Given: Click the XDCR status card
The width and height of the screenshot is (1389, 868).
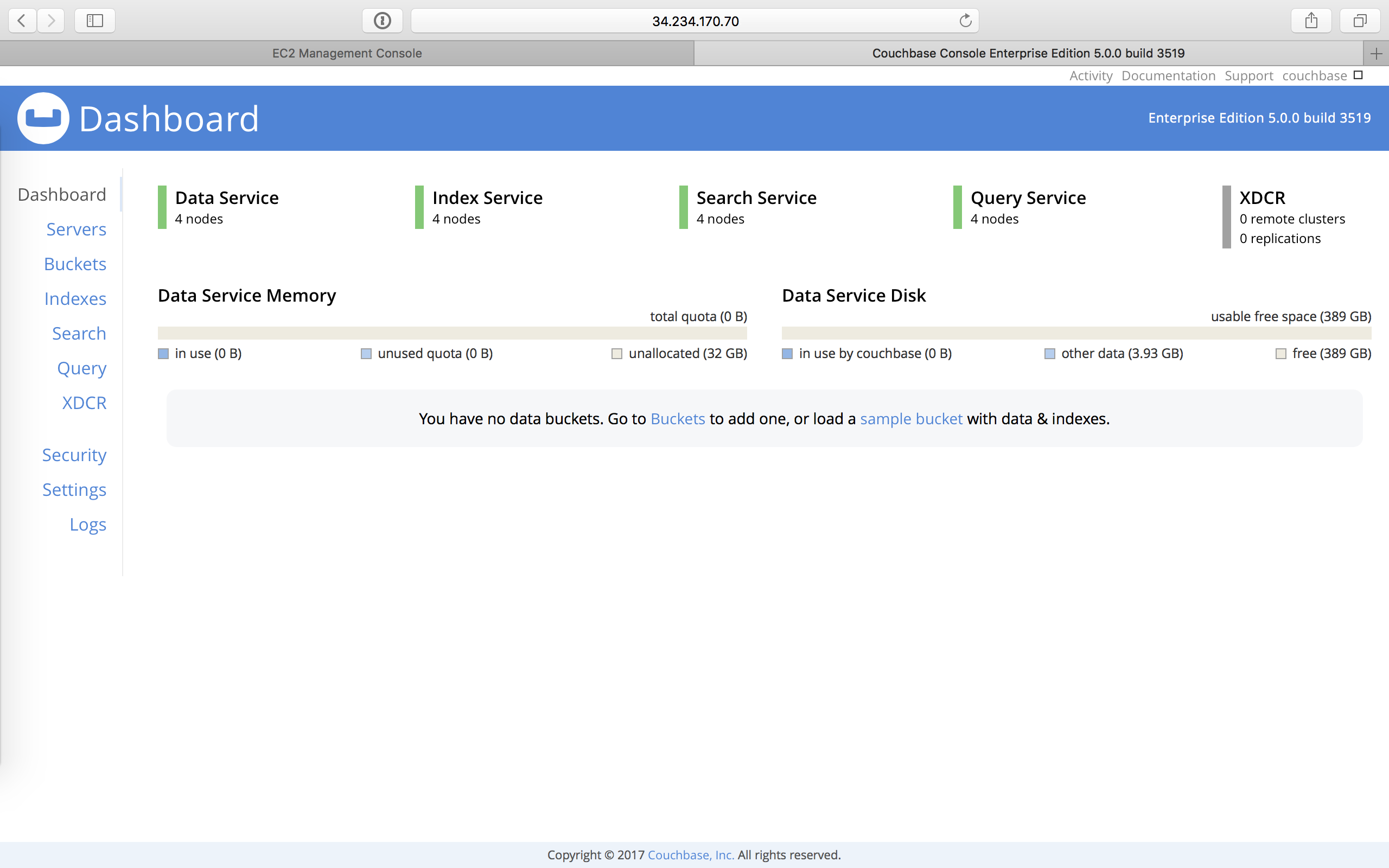Looking at the screenshot, I should point(1283,217).
